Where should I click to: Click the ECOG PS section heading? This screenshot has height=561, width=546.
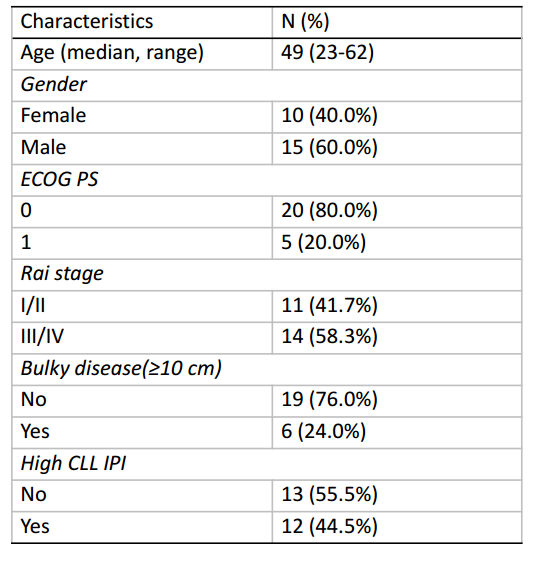[59, 179]
